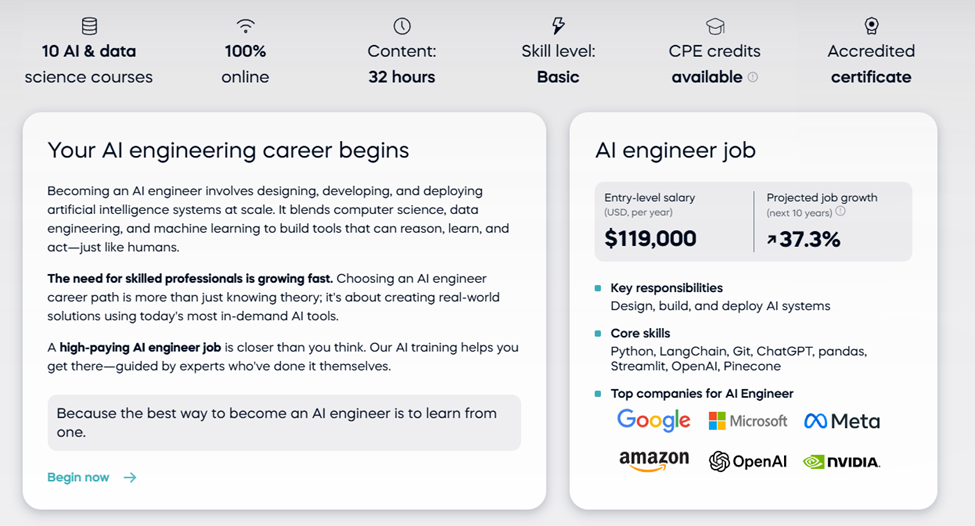The width and height of the screenshot is (975, 526).
Task: Click the gray learn-from-one quote box
Action: (x=284, y=422)
